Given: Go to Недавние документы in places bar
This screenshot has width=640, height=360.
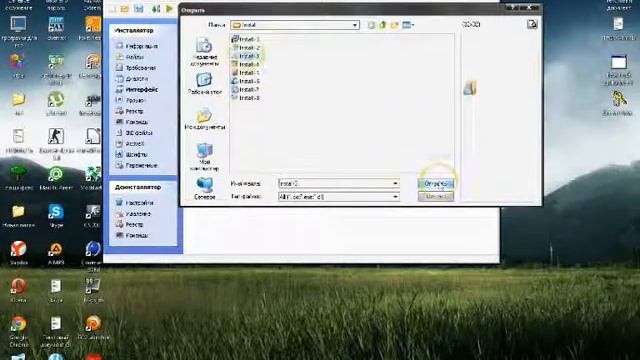Looking at the screenshot, I should point(204,51).
